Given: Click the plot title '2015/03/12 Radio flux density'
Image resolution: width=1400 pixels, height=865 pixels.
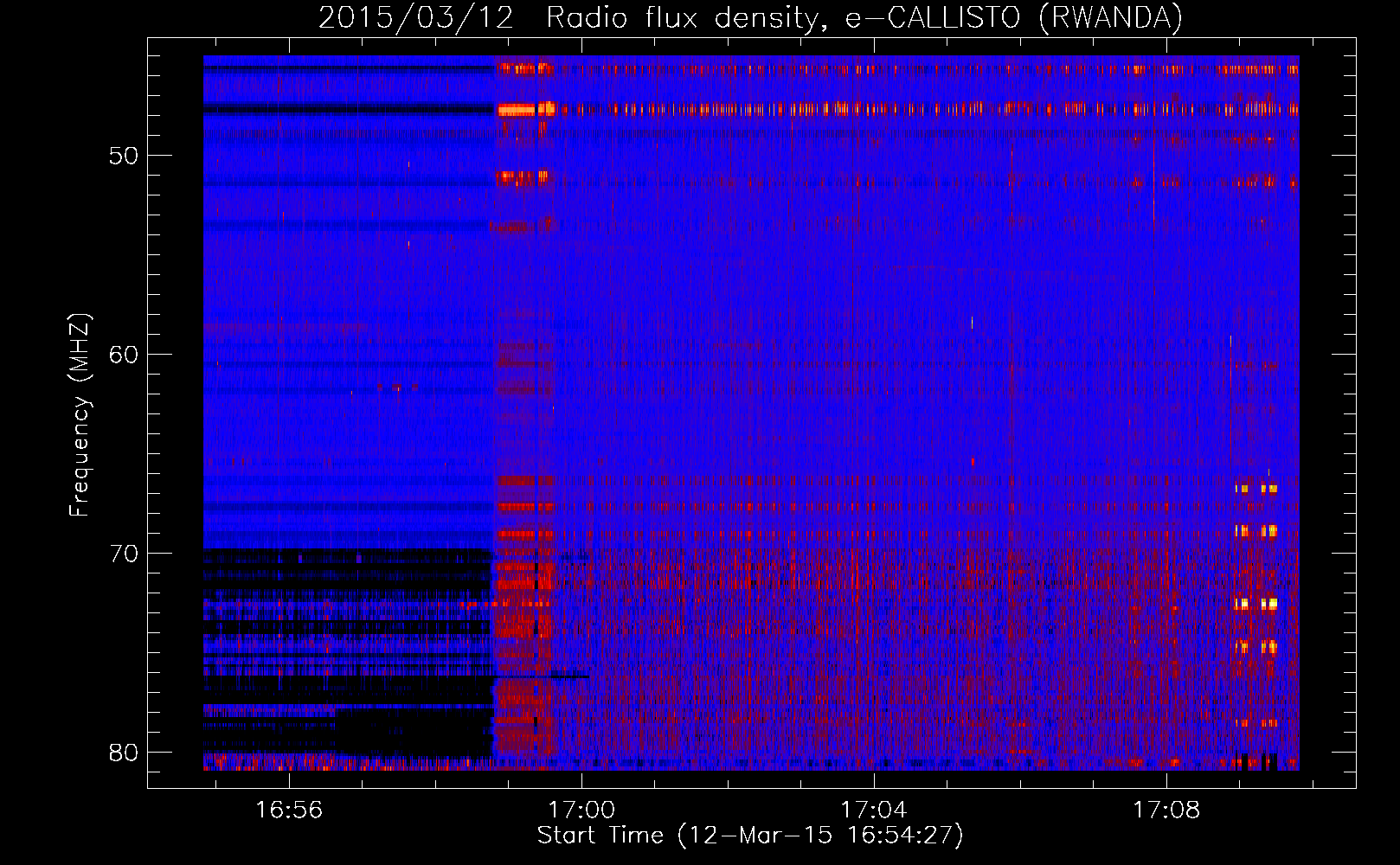Looking at the screenshot, I should (751, 17).
